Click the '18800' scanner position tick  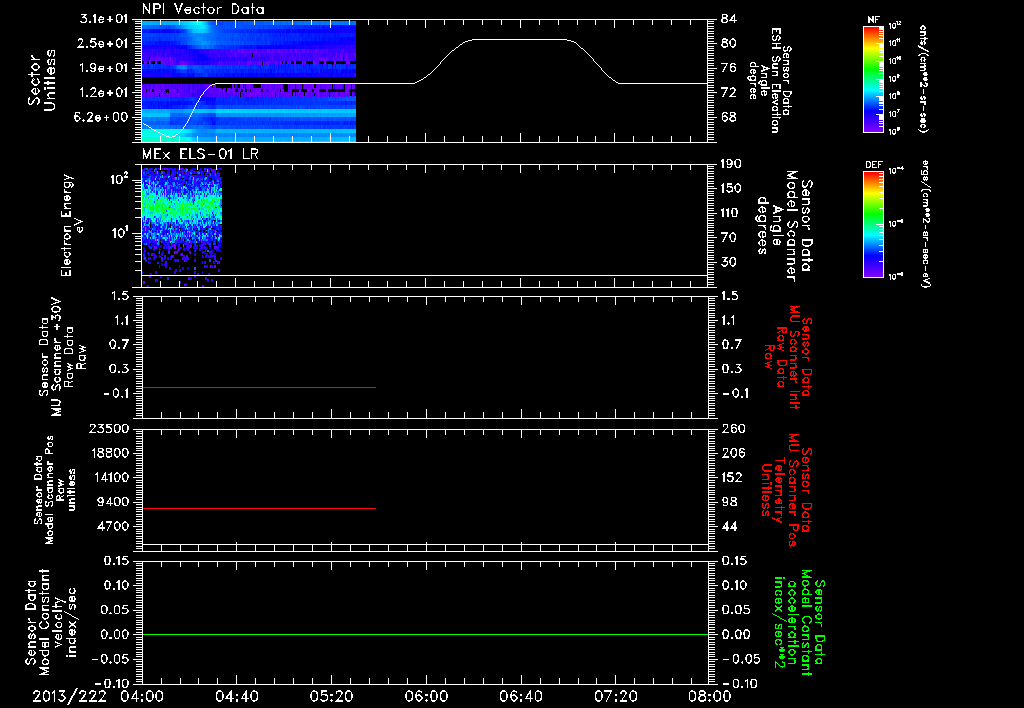[110, 453]
